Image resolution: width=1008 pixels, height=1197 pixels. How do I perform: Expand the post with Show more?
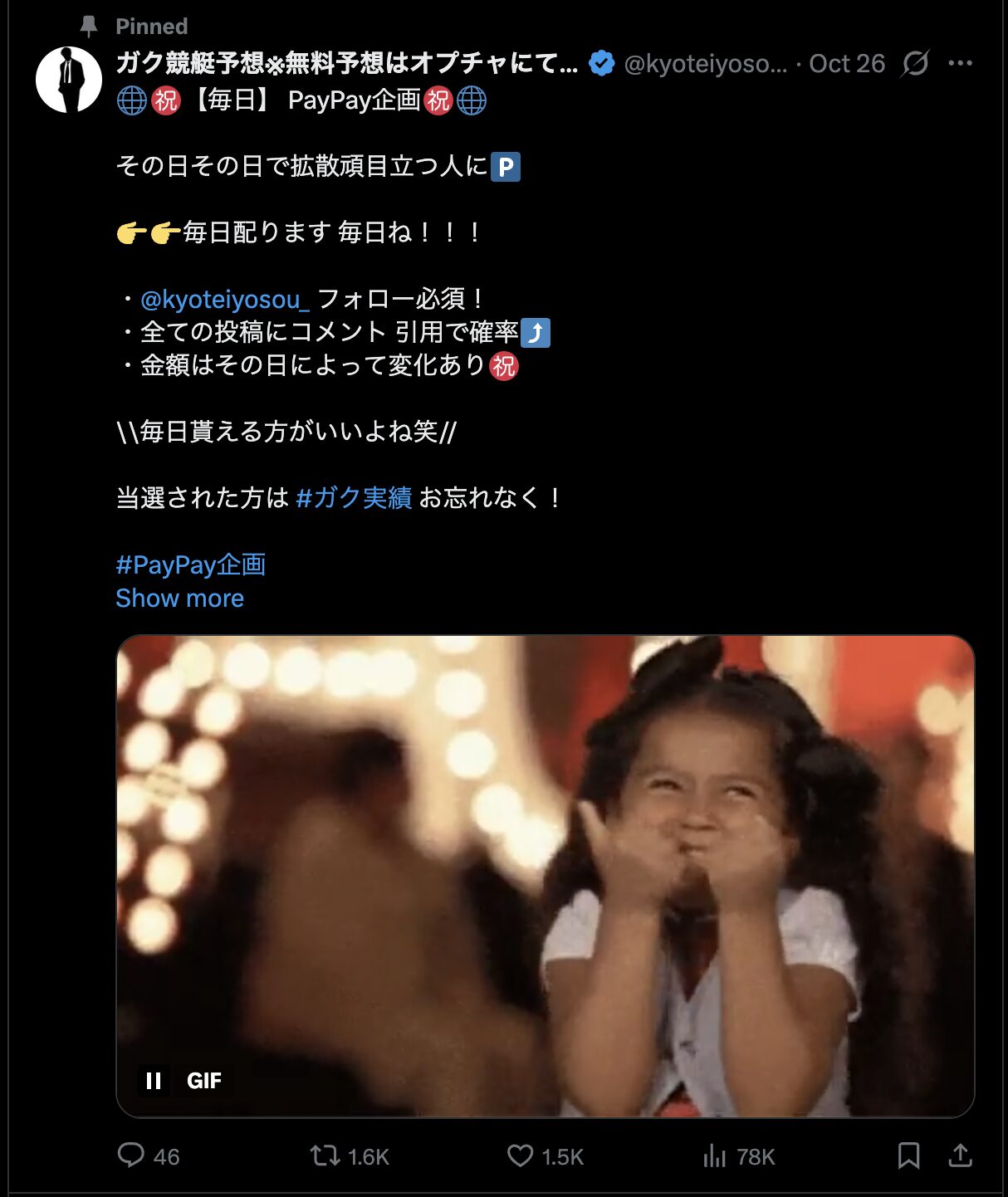(x=180, y=598)
